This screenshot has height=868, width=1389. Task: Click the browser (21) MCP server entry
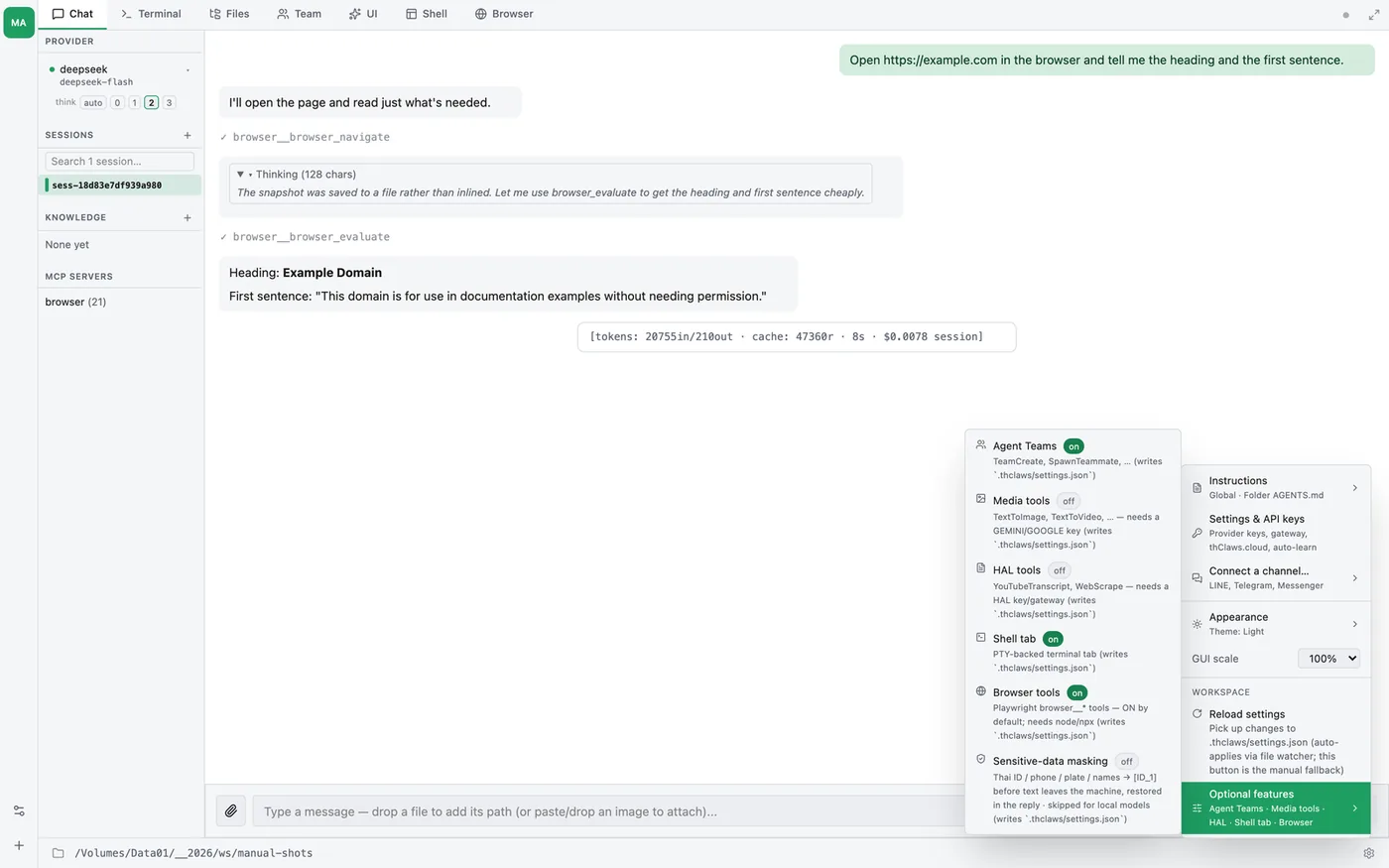[75, 302]
